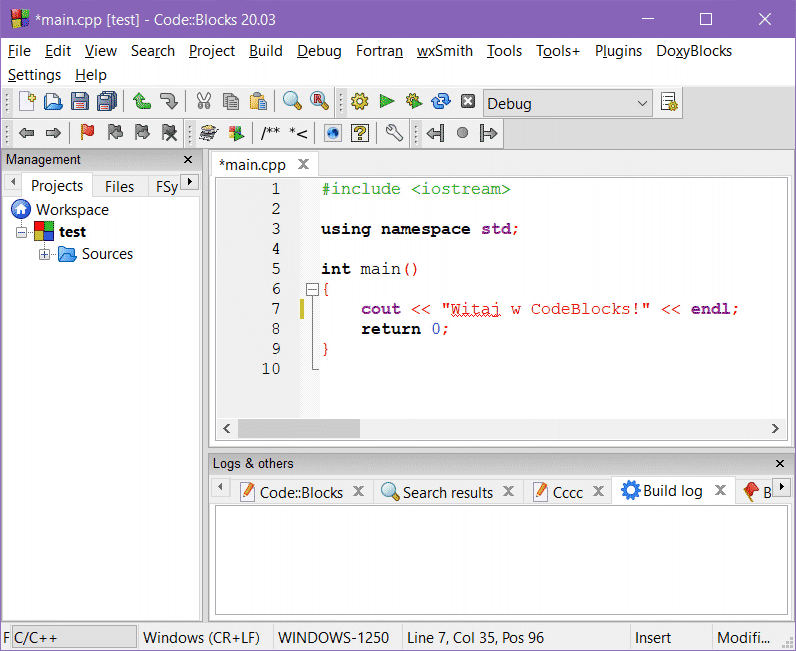Close the main.cpp editor tab

[304, 164]
